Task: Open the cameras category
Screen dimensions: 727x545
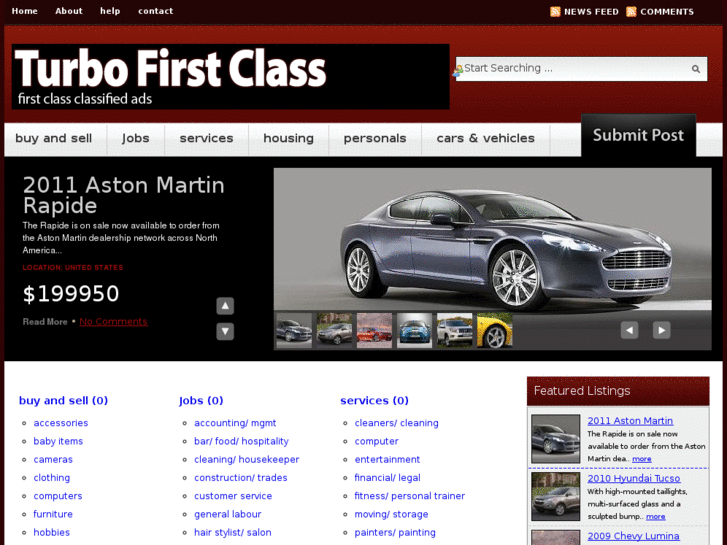Action: 53,459
